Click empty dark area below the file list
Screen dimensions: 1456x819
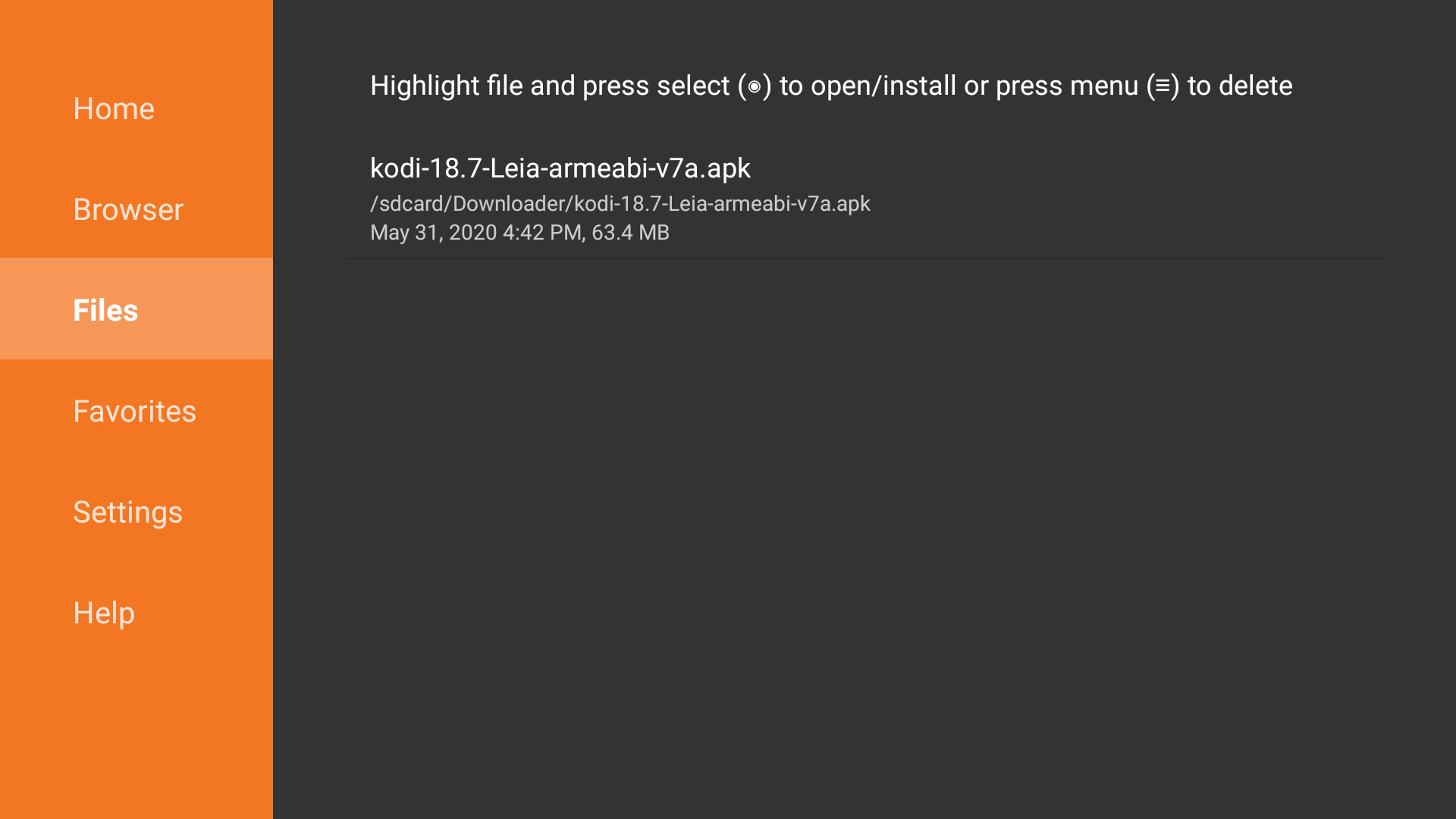(864, 531)
